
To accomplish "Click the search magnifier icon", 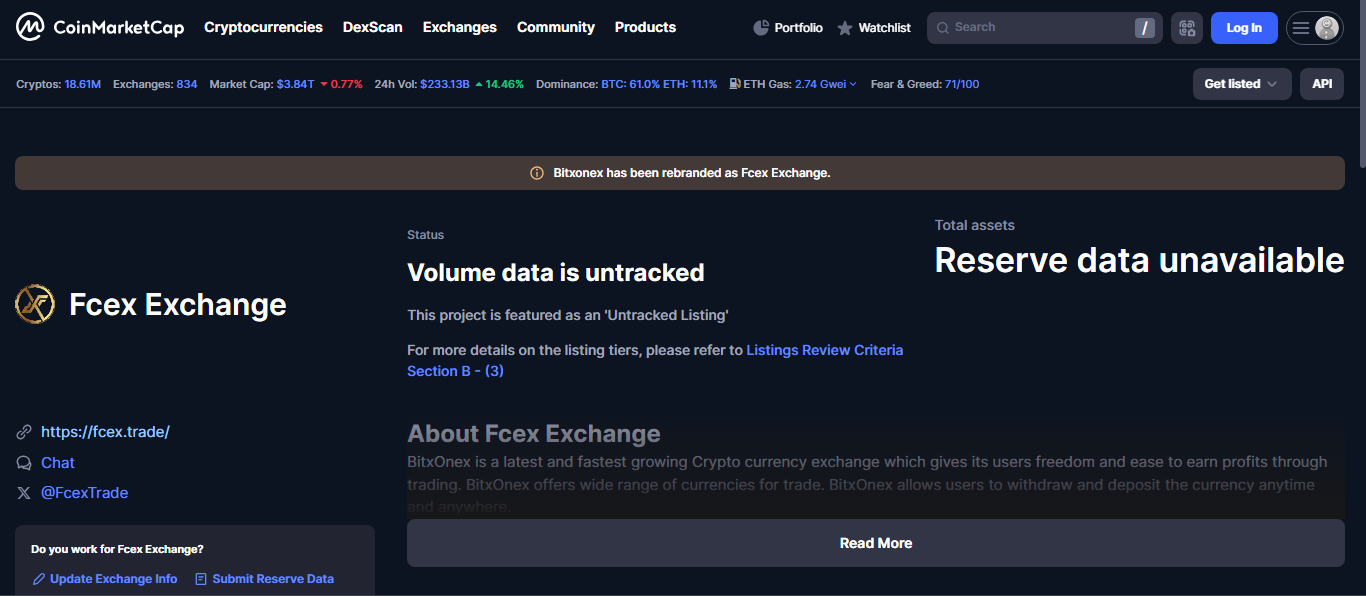I will [x=942, y=28].
